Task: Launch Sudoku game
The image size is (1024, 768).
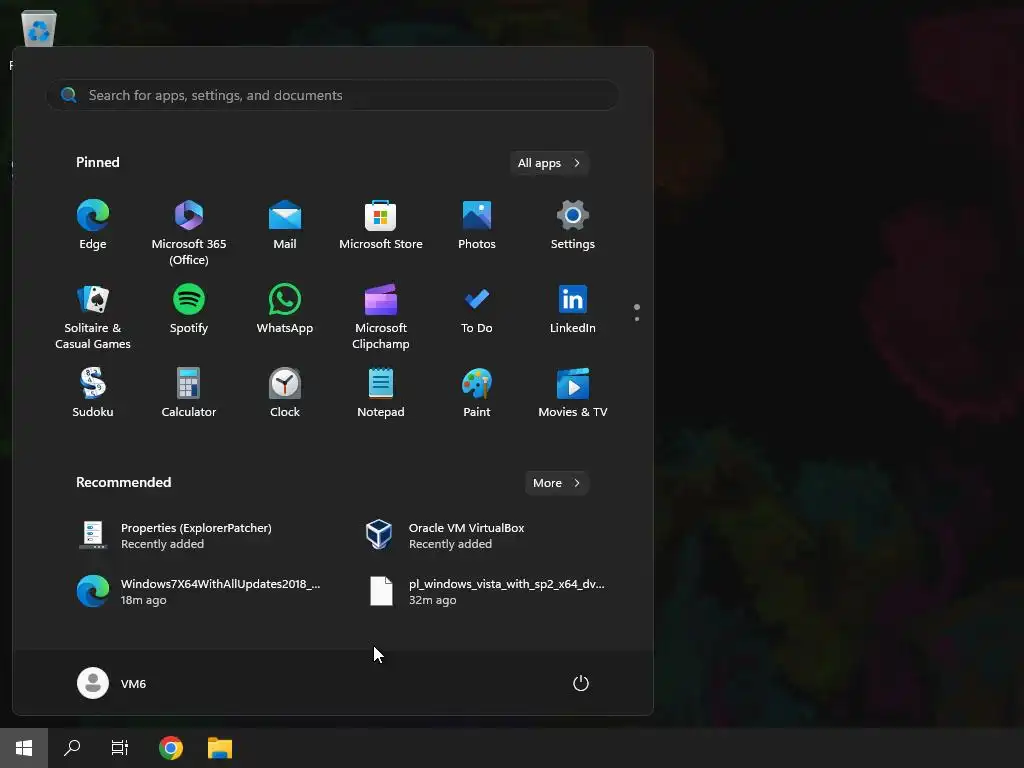Action: pos(93,393)
